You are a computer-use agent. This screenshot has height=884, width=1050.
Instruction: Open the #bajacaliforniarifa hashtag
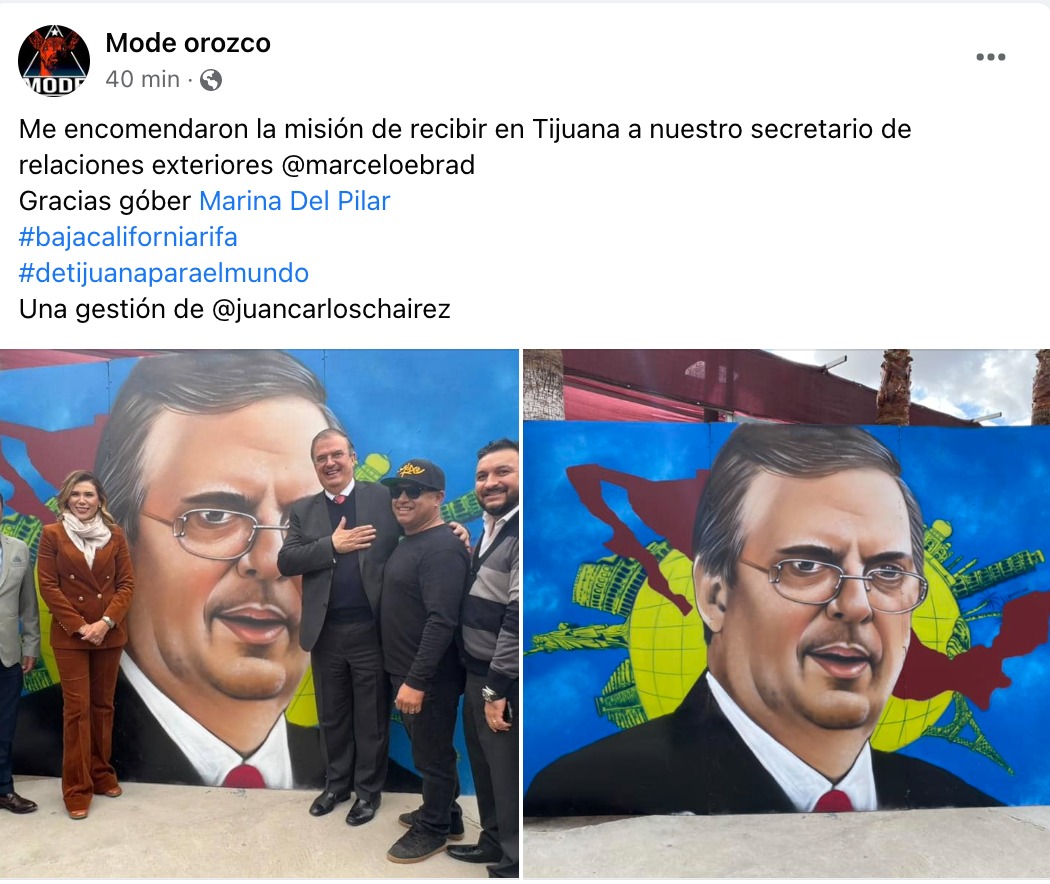[x=128, y=237]
